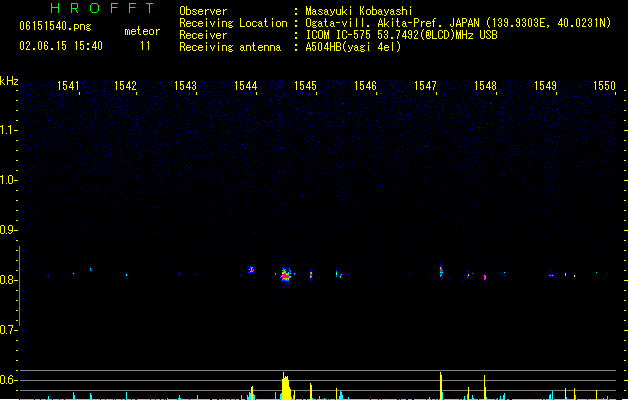Click the 0.8 kHz frequency label
629x400 pixels.
(x=8, y=280)
